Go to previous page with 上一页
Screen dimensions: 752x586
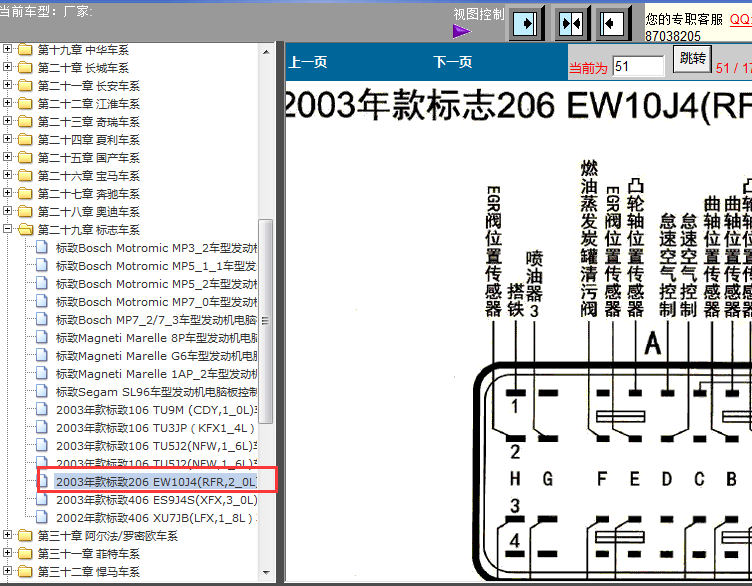click(308, 62)
